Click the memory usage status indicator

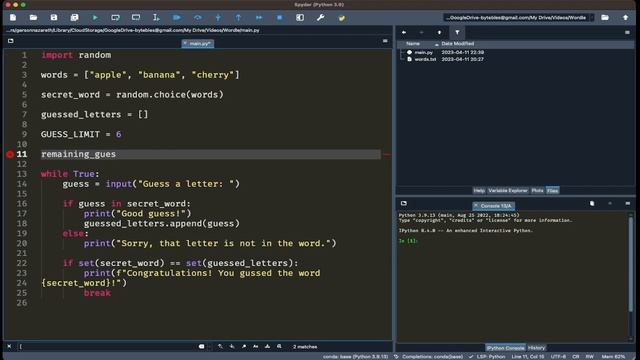pyautogui.click(x=613, y=357)
